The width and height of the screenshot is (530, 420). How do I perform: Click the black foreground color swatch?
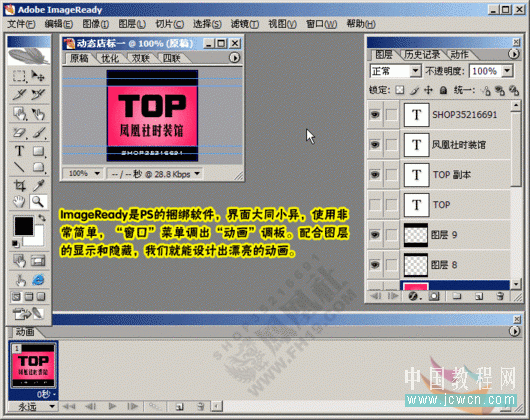click(24, 226)
